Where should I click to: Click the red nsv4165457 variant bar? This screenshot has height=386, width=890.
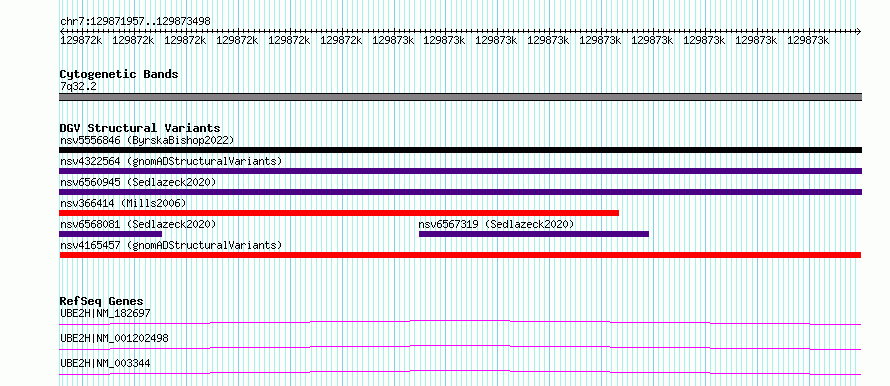[460, 255]
